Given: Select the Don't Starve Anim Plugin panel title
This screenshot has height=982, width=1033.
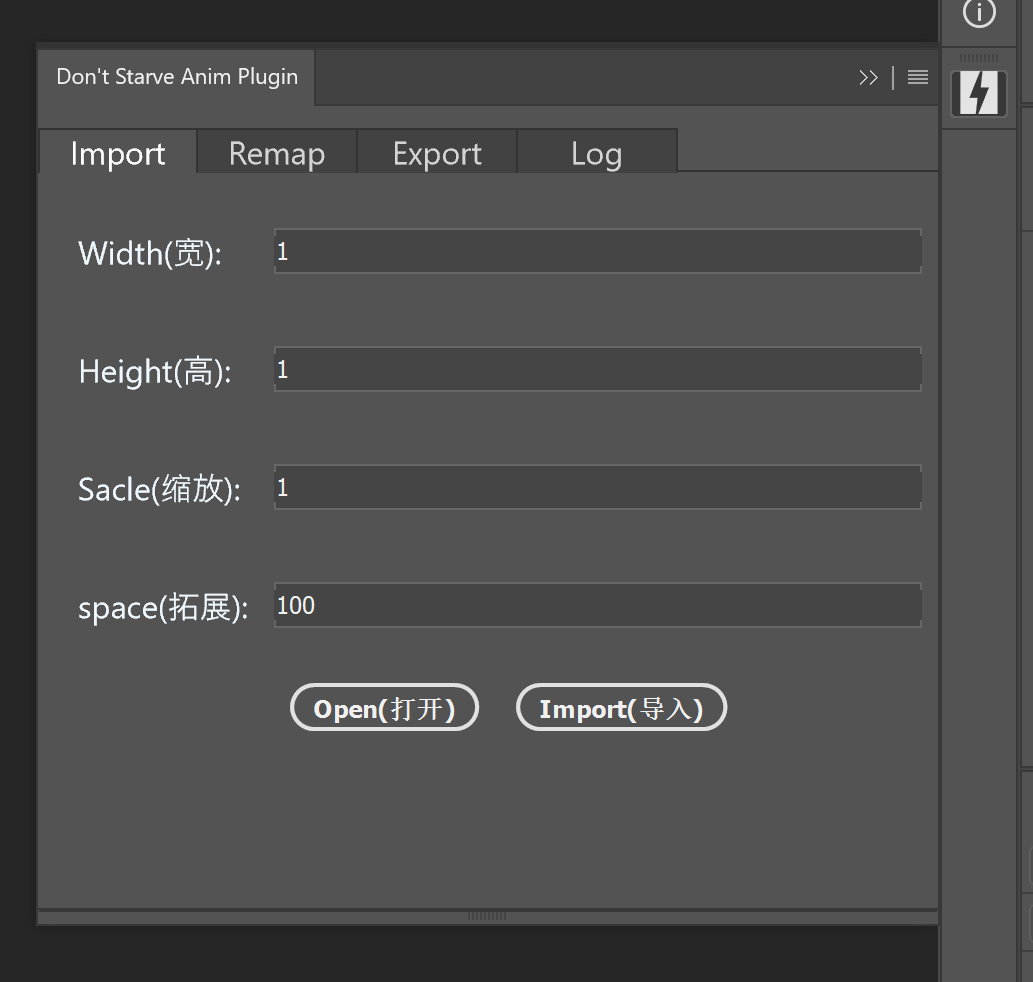Looking at the screenshot, I should pos(177,77).
